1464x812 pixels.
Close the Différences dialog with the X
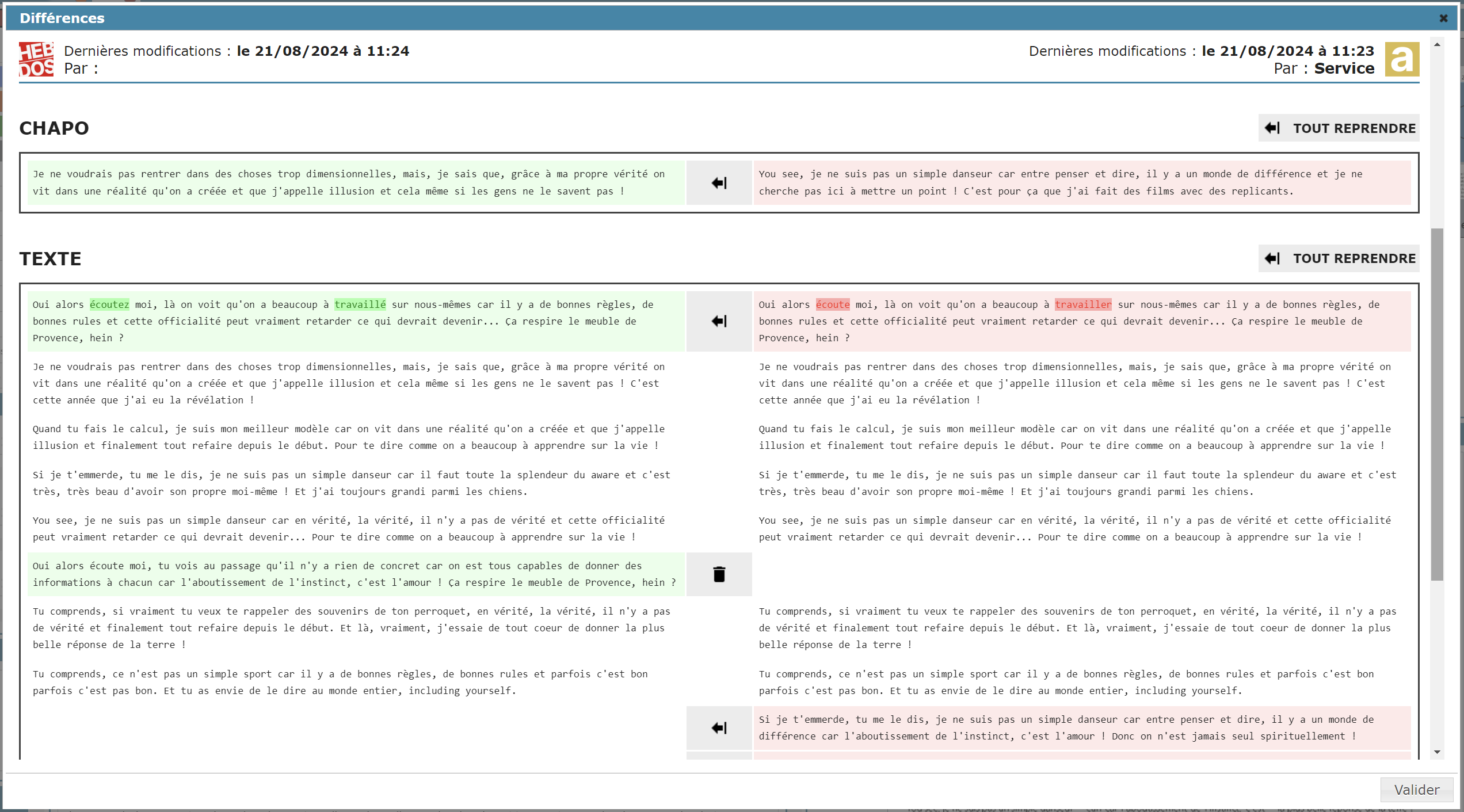tap(1443, 18)
